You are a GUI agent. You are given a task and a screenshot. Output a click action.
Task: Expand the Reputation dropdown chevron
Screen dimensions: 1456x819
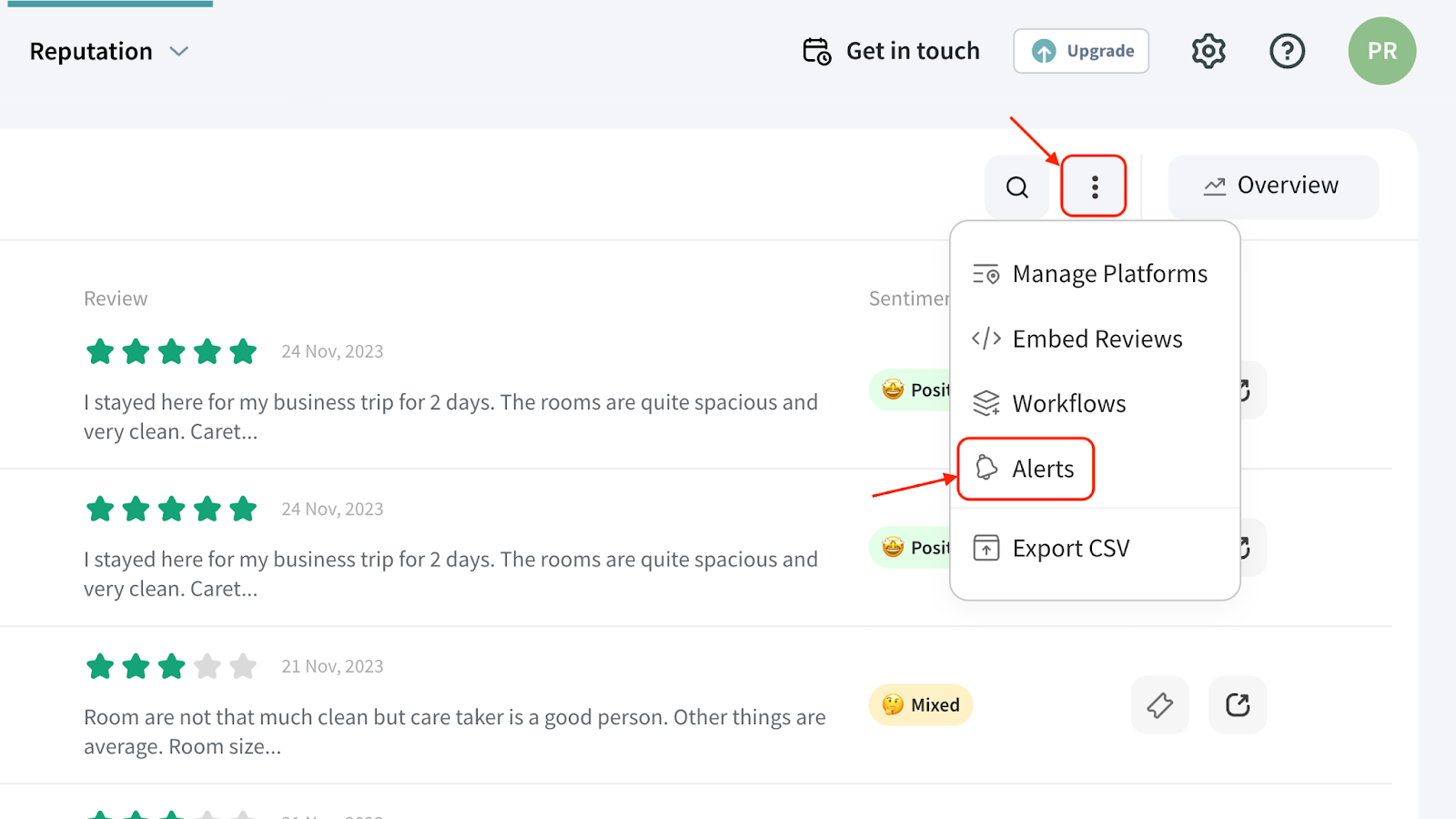(179, 52)
